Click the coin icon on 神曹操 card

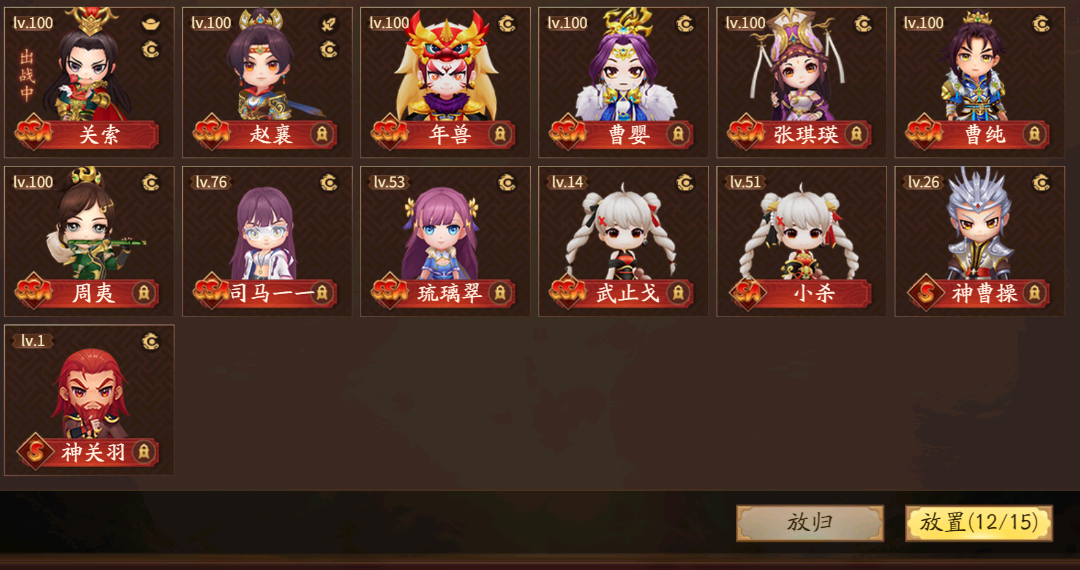[1042, 182]
